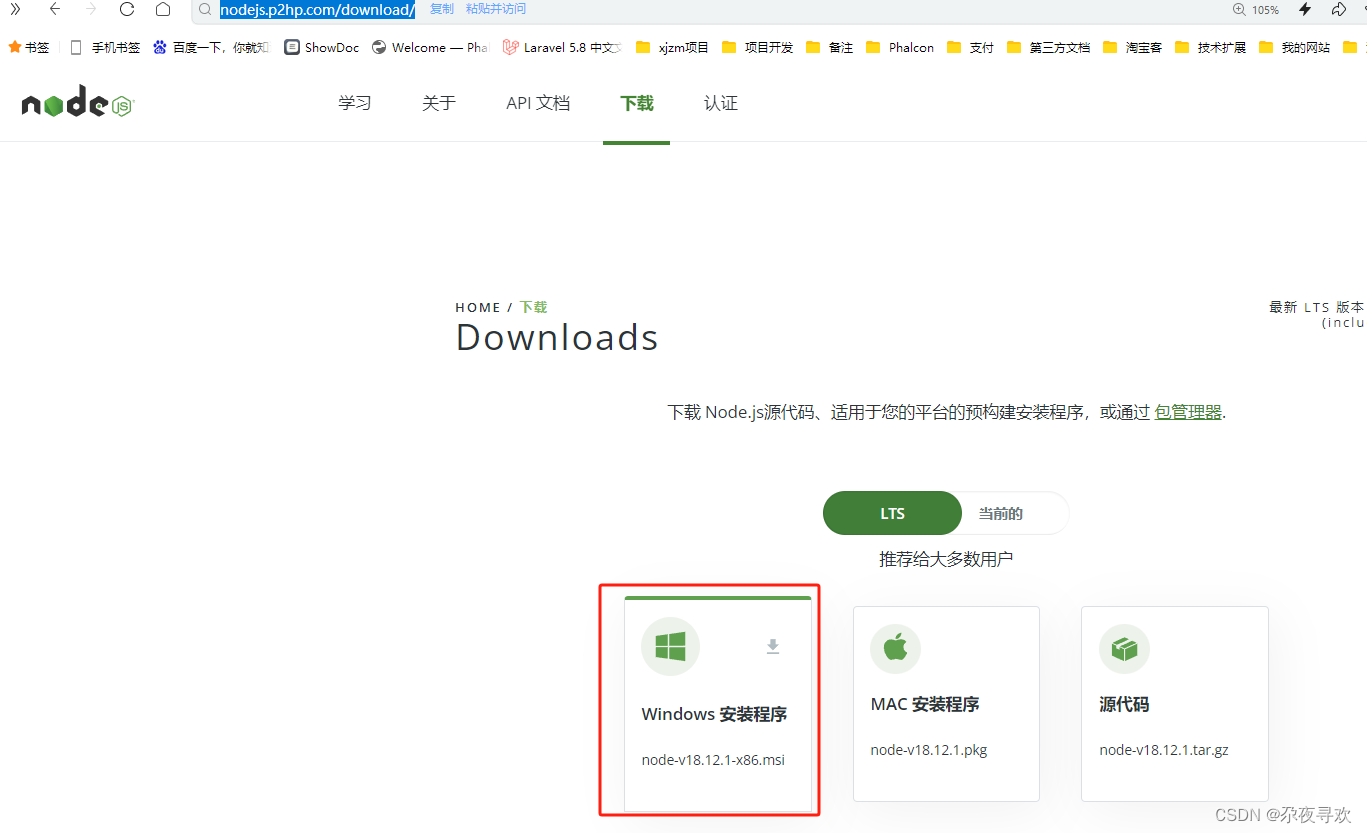The image size is (1367, 833).
Task: Click the address bar URL field
Action: [x=317, y=10]
